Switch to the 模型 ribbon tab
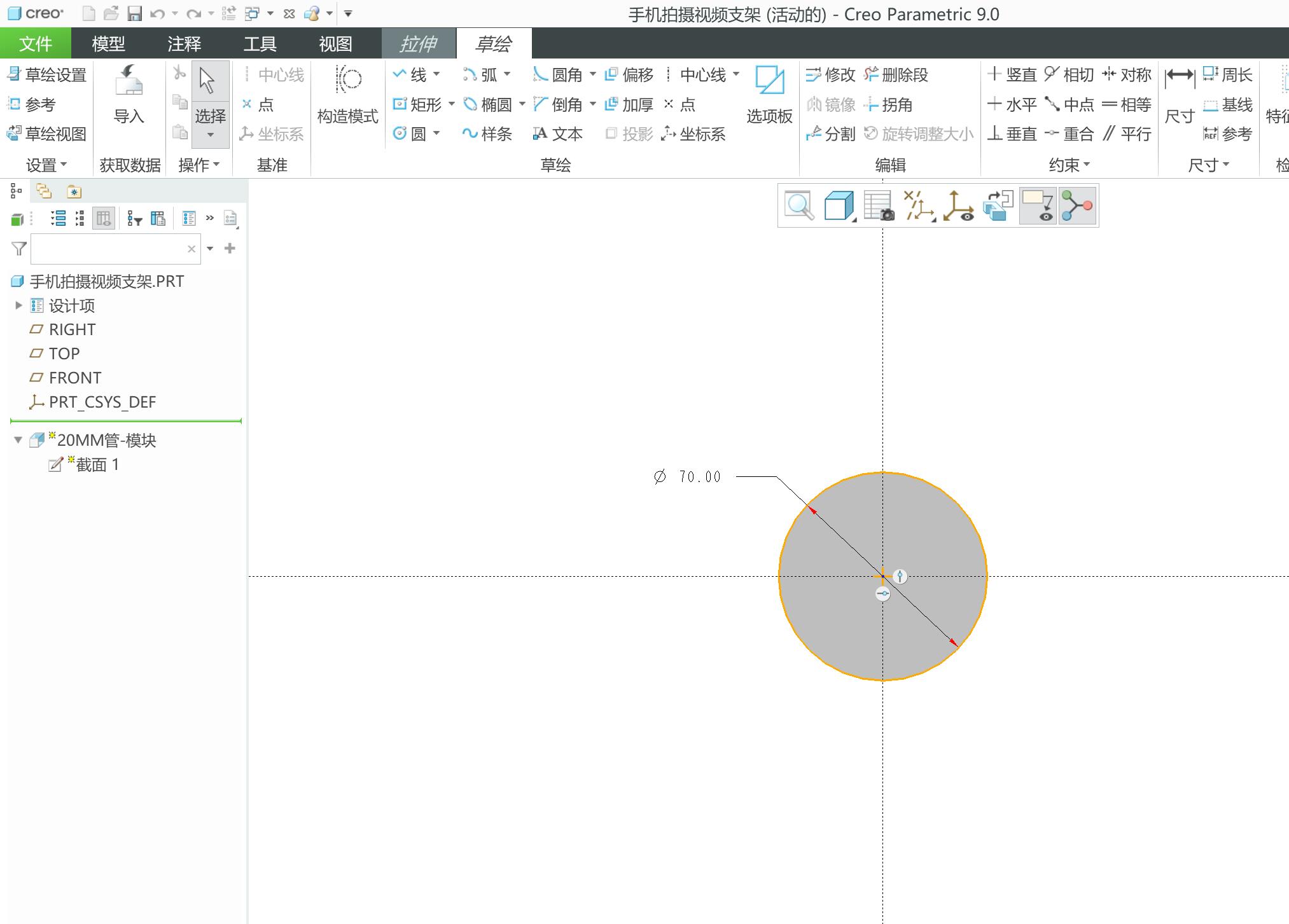 (x=108, y=43)
